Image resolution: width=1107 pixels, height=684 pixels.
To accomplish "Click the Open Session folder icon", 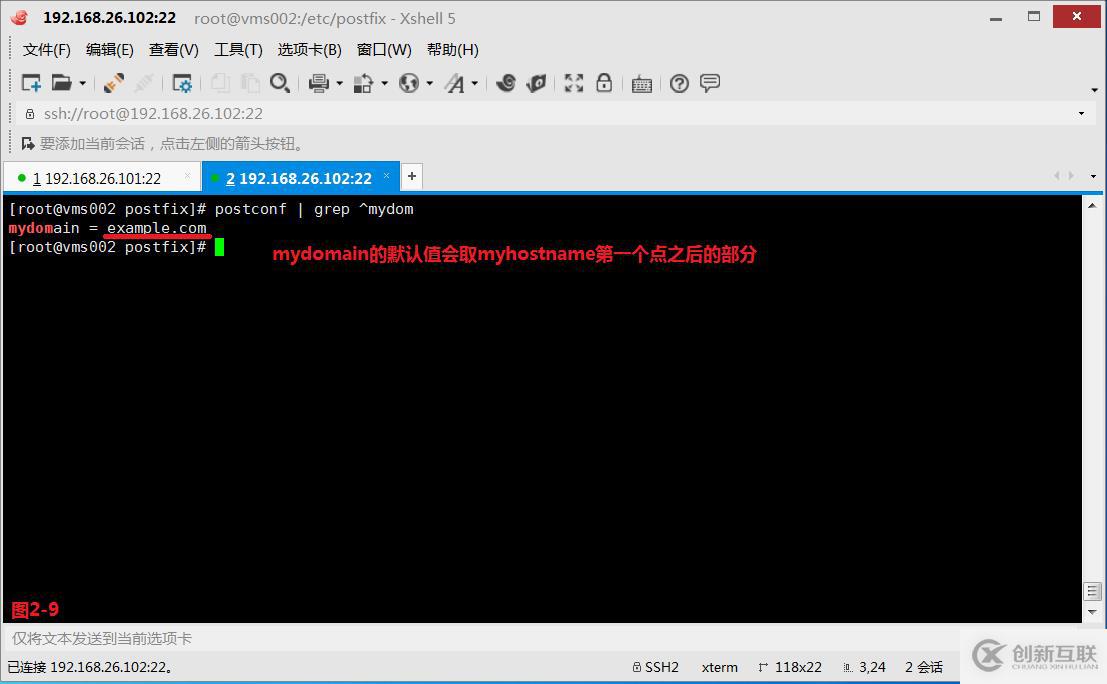I will click(x=61, y=83).
